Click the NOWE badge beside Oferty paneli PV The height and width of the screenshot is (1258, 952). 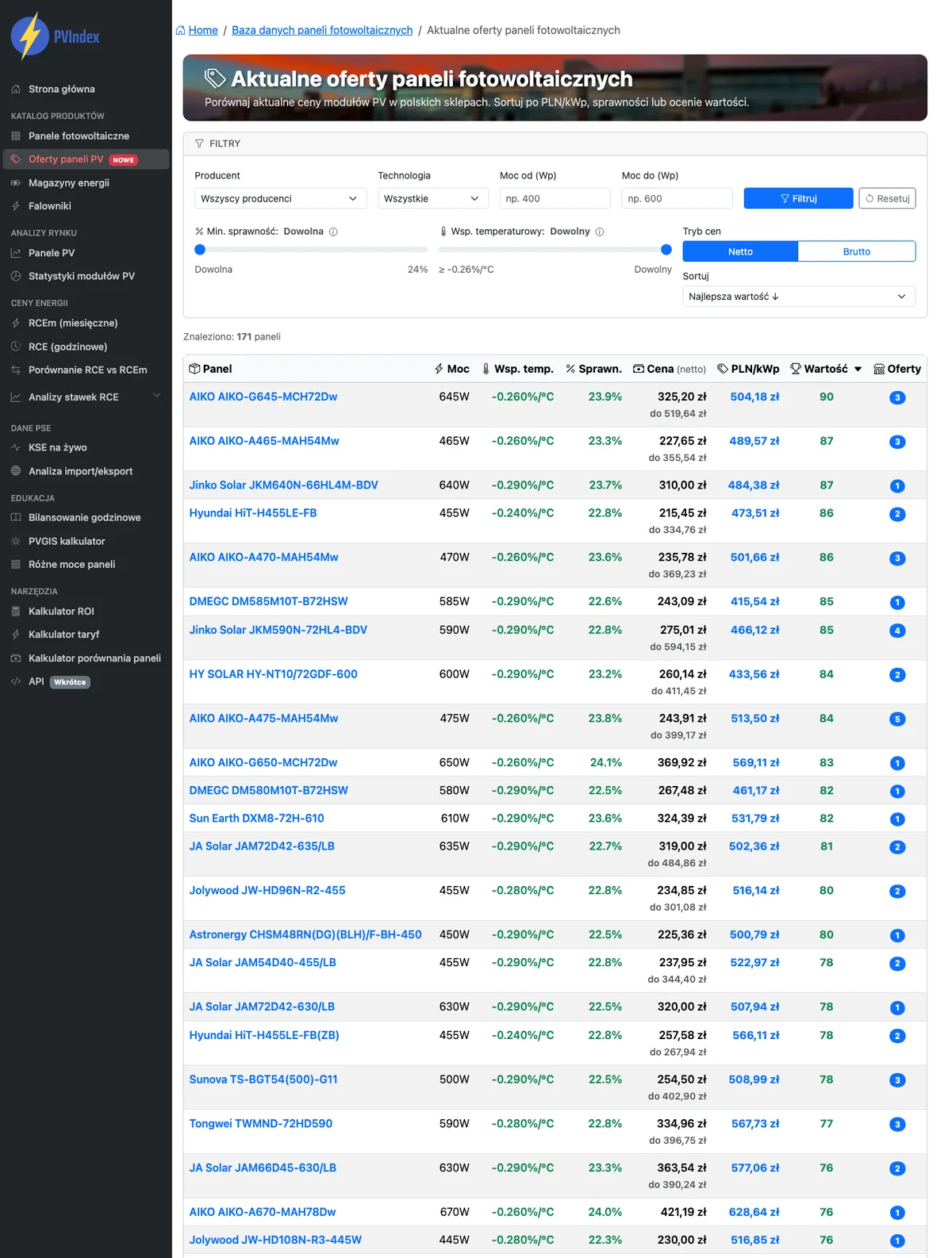point(123,160)
